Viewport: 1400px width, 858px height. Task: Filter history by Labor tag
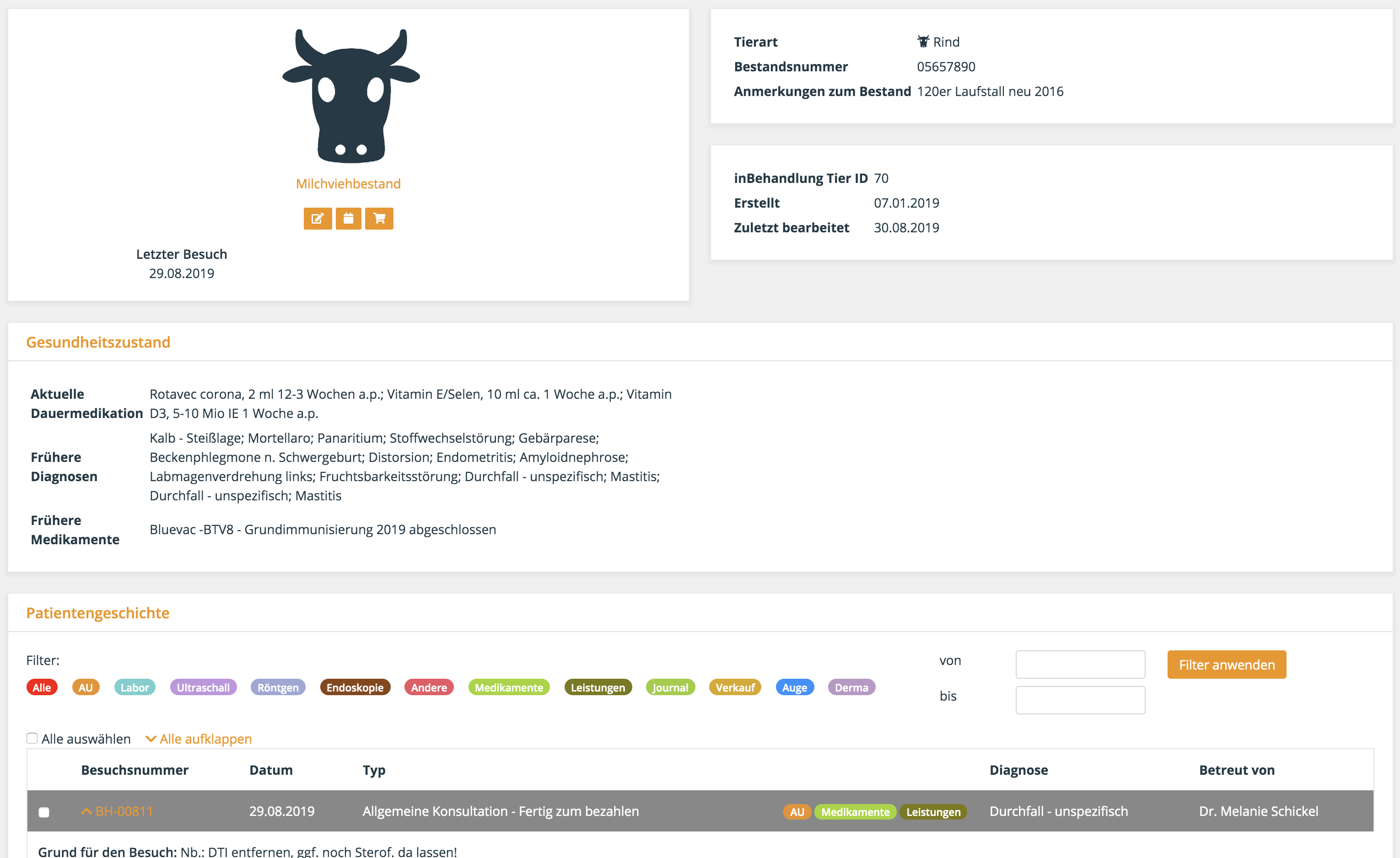pyautogui.click(x=135, y=687)
